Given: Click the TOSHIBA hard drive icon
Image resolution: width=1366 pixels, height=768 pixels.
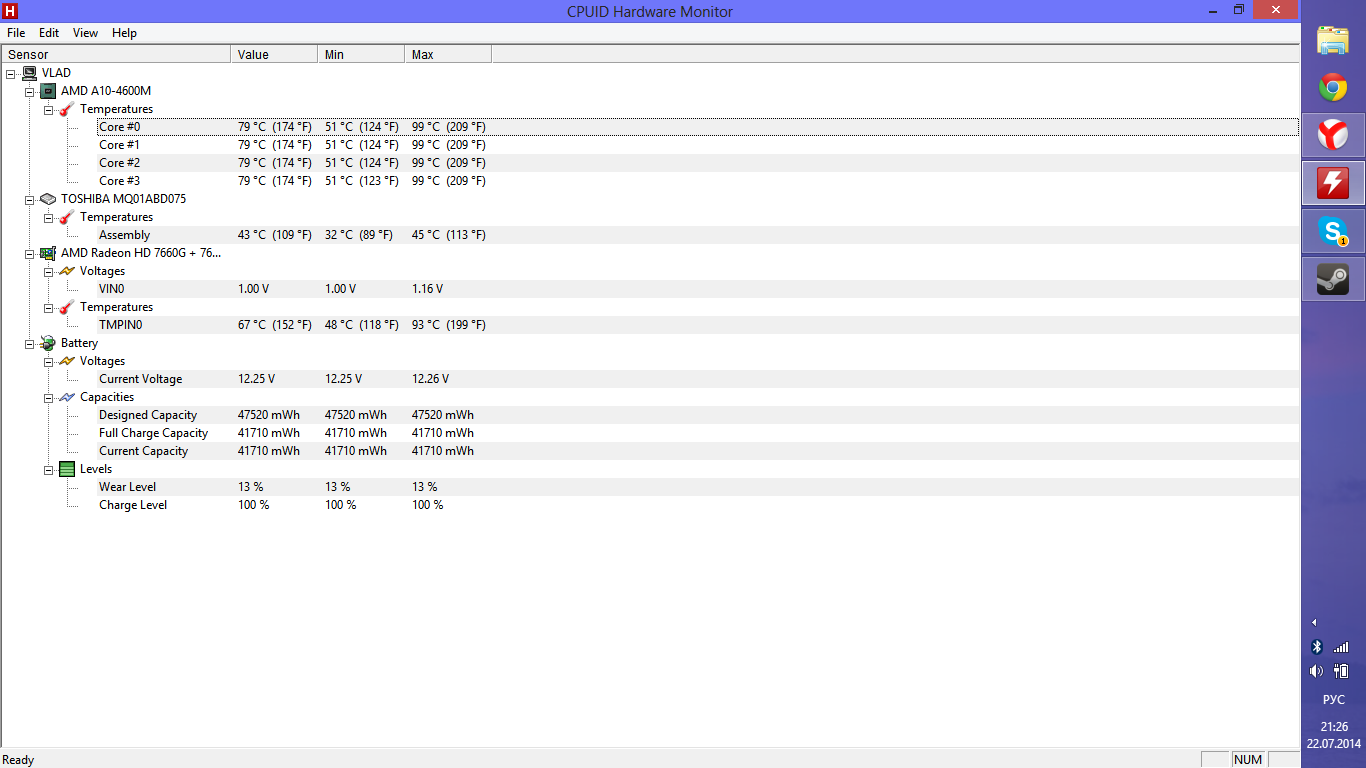Looking at the screenshot, I should (x=48, y=199).
